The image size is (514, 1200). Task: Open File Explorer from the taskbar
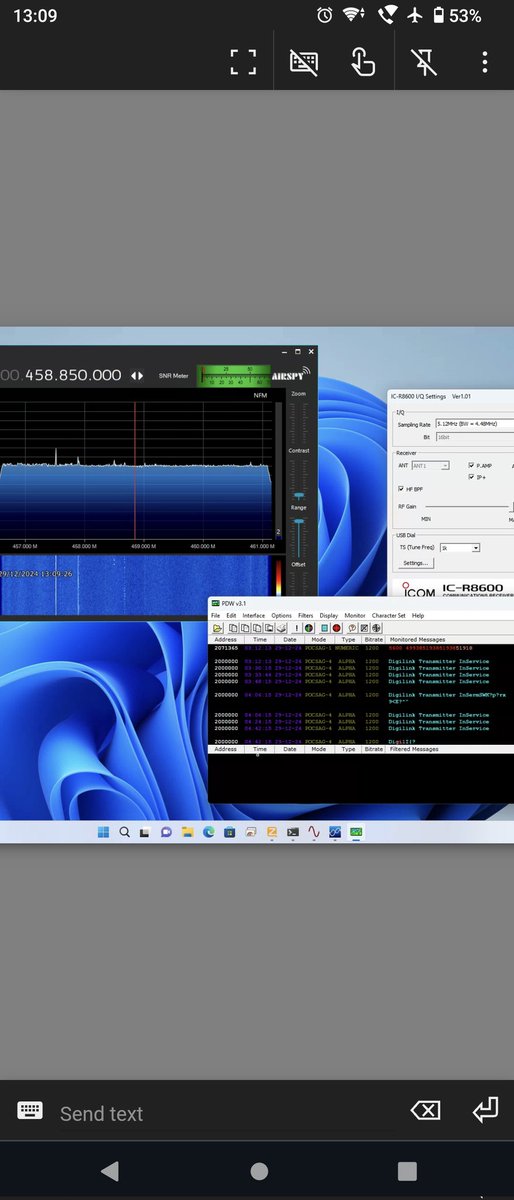point(187,831)
